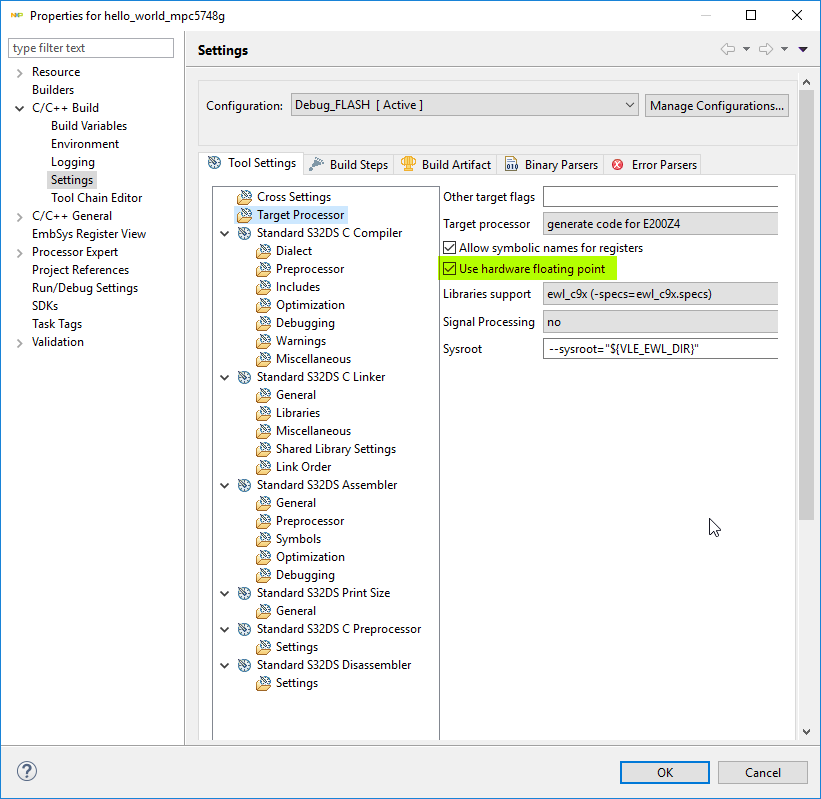Click the compiler Debugging folder icon
This screenshot has height=799, width=821.
click(x=264, y=323)
